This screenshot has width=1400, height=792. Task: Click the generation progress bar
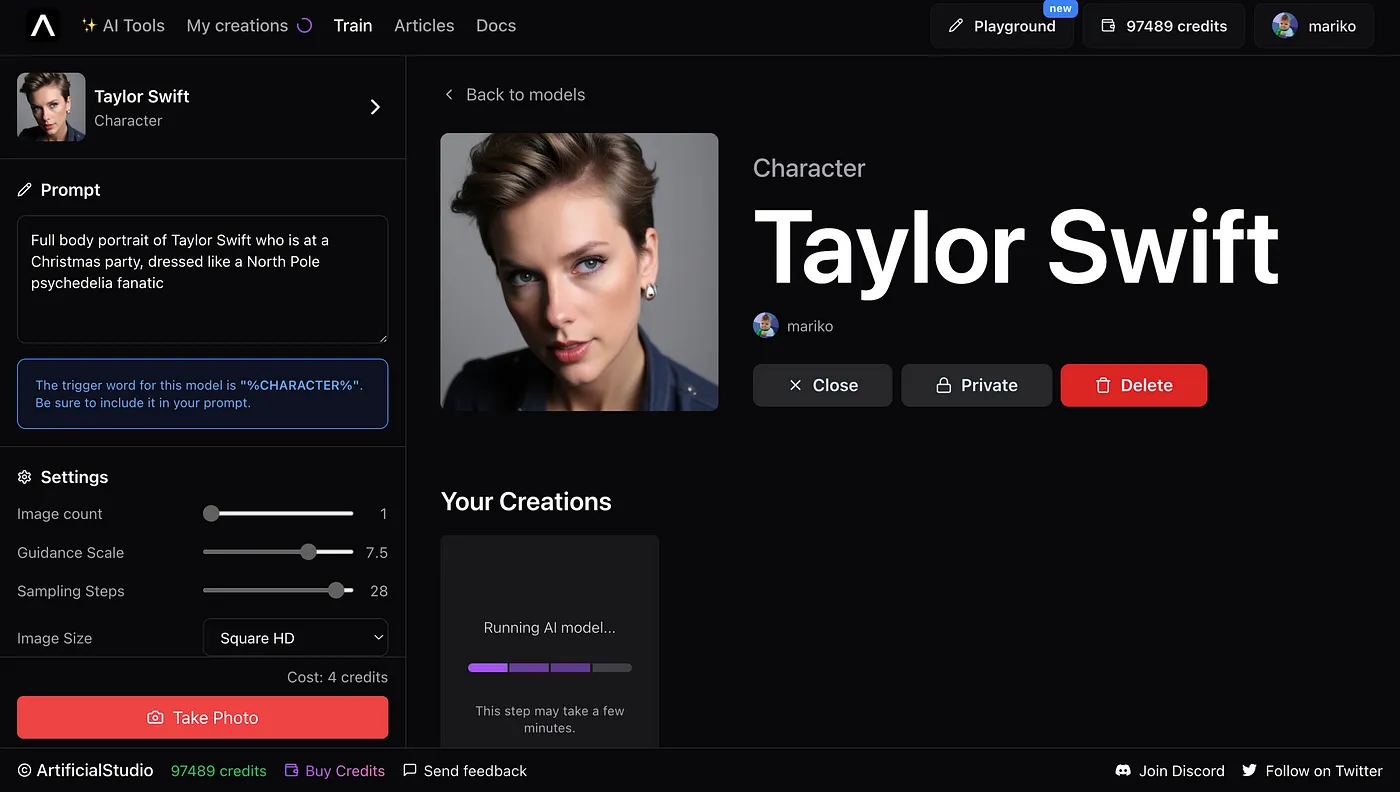[550, 667]
